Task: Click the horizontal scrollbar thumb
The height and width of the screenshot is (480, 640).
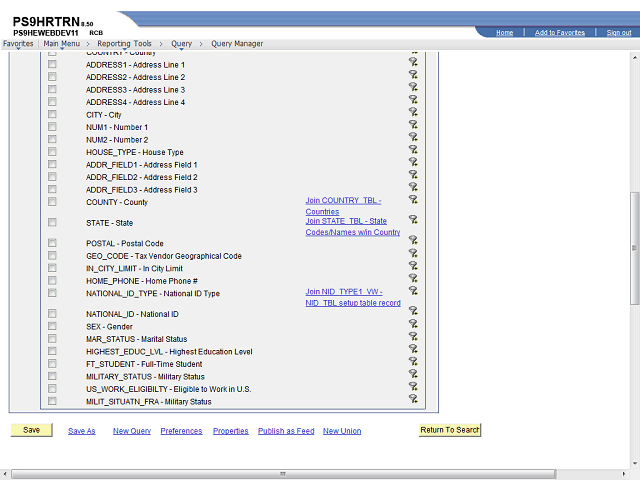Action: pos(283,474)
